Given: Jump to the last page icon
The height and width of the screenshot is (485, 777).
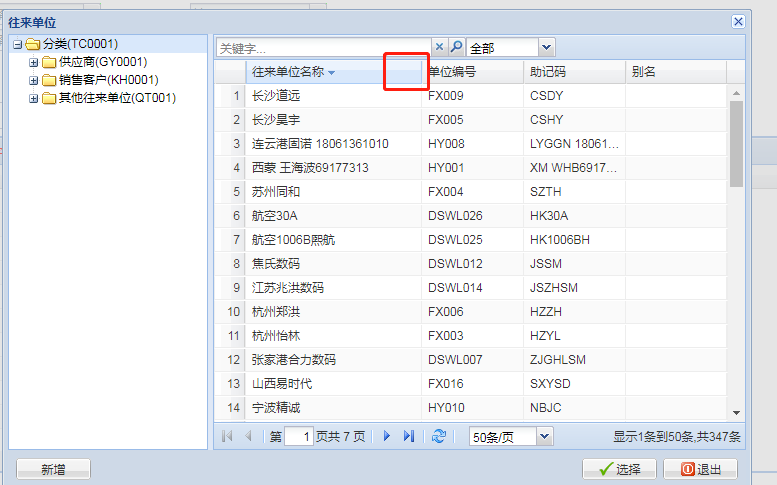Looking at the screenshot, I should [408, 436].
